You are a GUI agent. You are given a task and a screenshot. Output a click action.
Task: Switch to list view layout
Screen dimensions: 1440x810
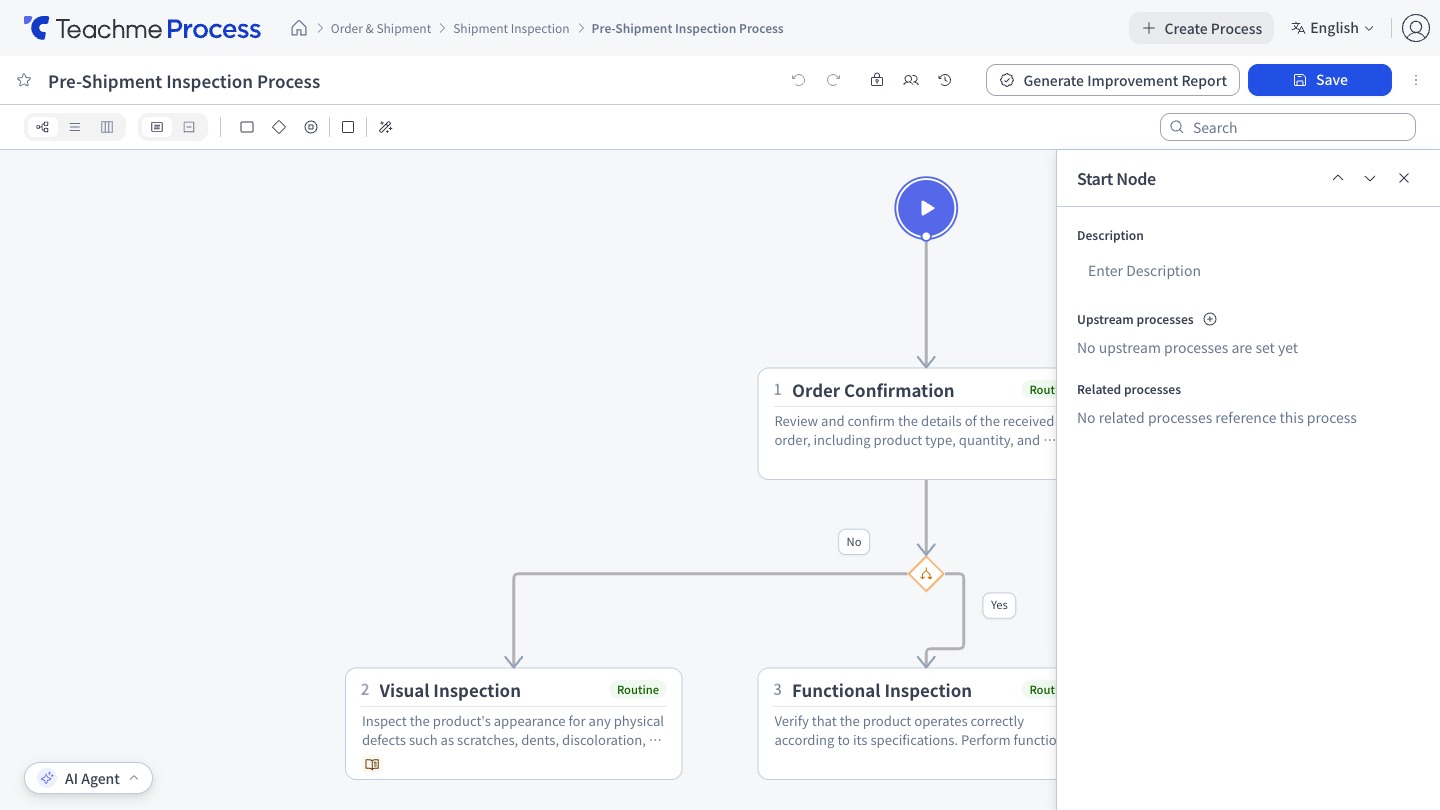click(x=75, y=127)
